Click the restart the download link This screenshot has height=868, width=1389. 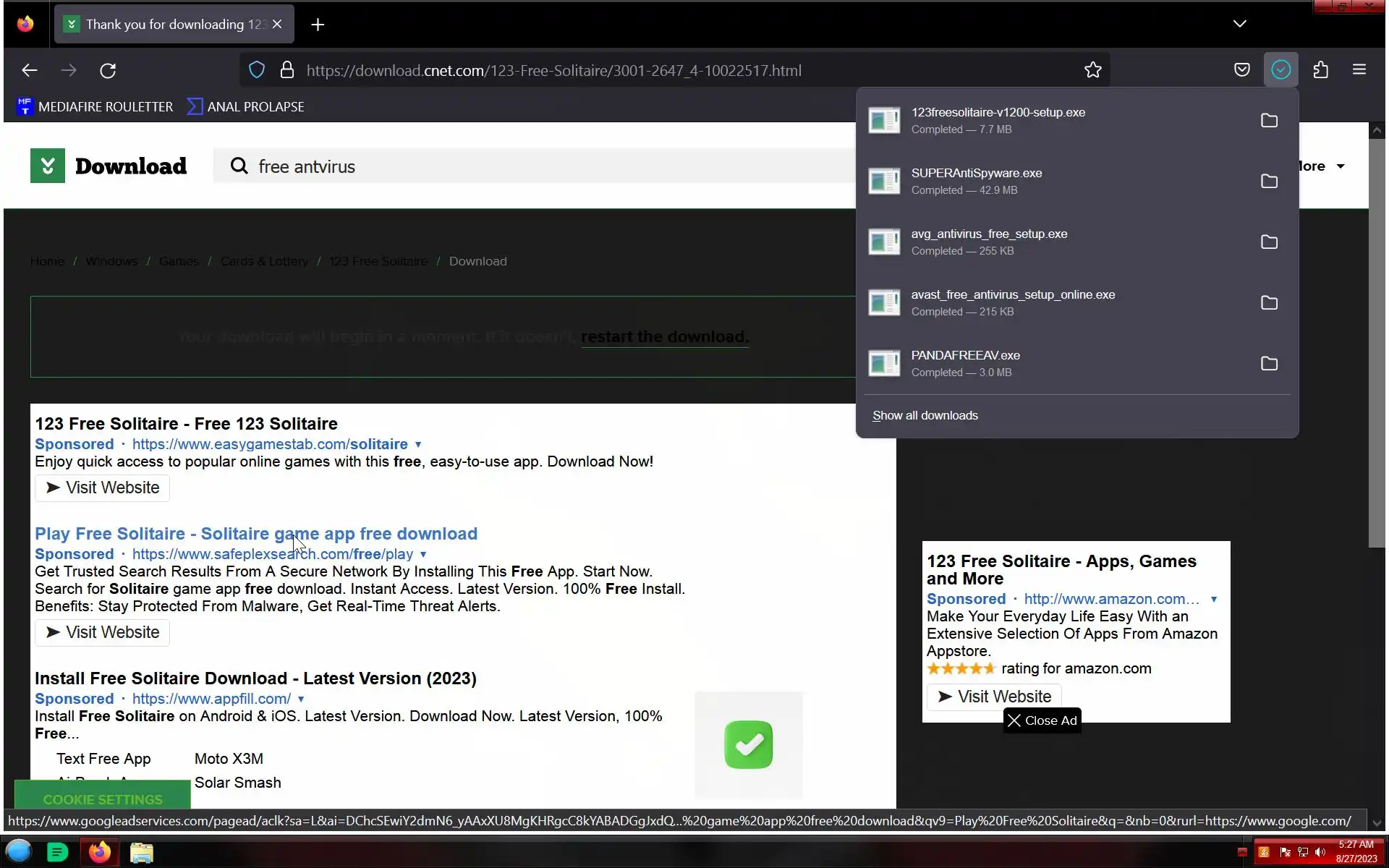[664, 337]
